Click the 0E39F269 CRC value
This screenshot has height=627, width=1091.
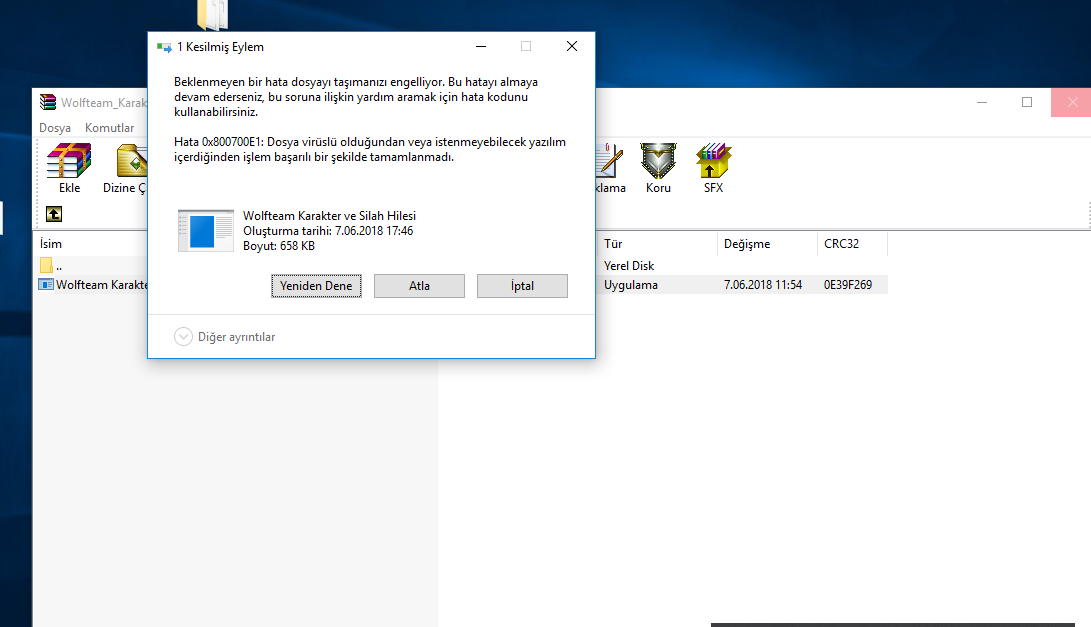(847, 285)
